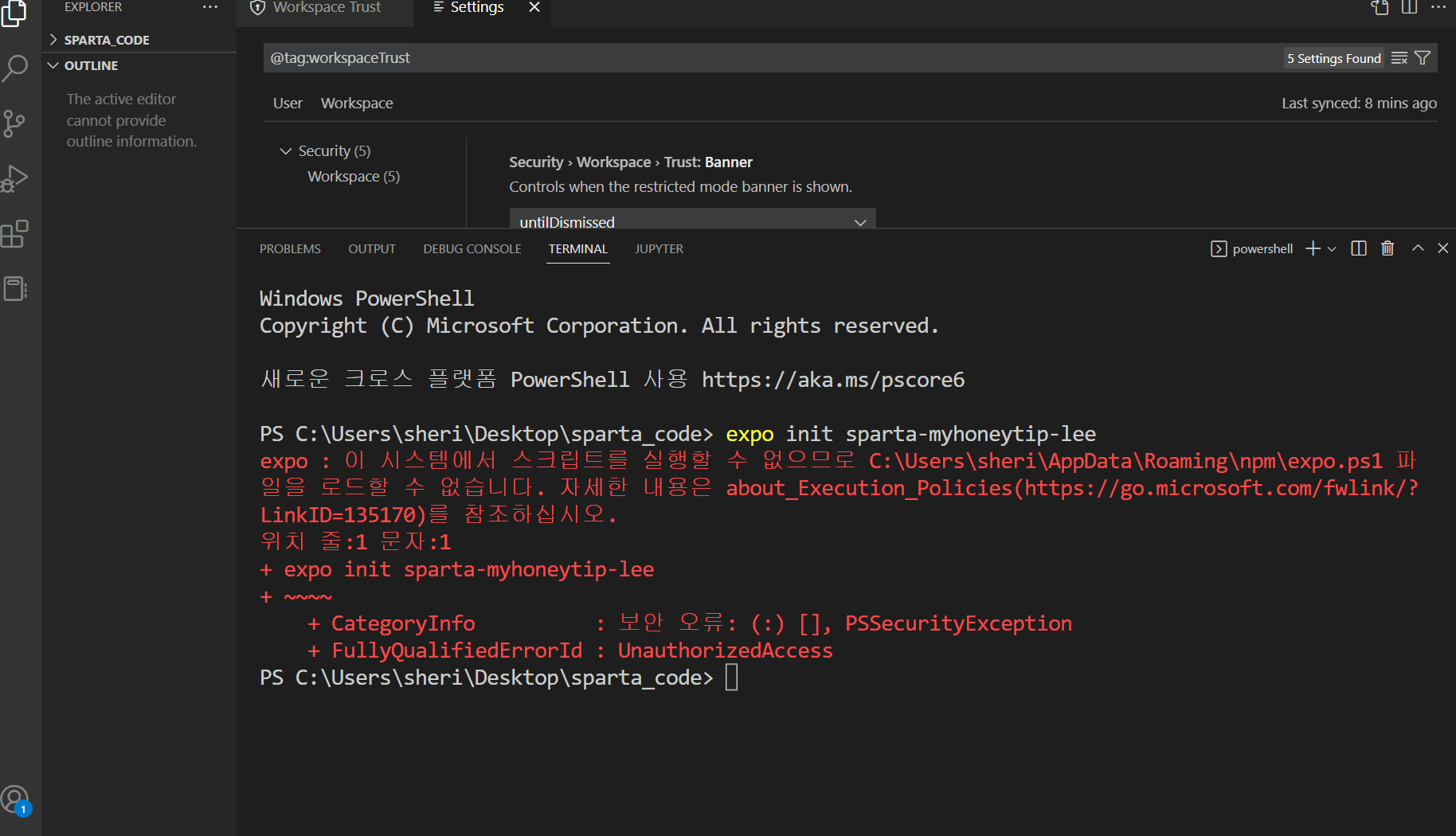The height and width of the screenshot is (836, 1456).
Task: Select the TERMINAL panel tab
Action: (x=578, y=249)
